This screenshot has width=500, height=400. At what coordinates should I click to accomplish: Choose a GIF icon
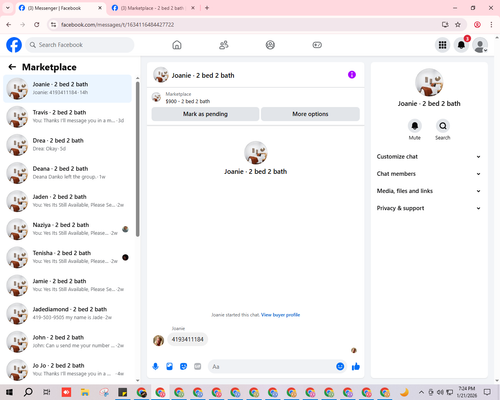tap(198, 367)
